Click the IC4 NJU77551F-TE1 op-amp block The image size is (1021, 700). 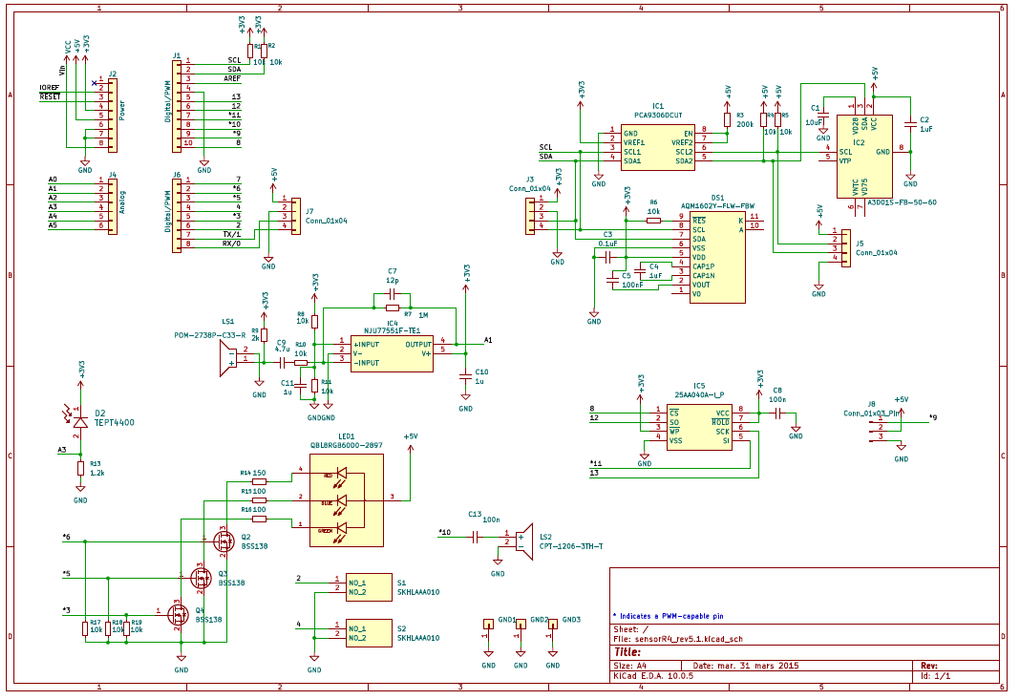point(392,354)
